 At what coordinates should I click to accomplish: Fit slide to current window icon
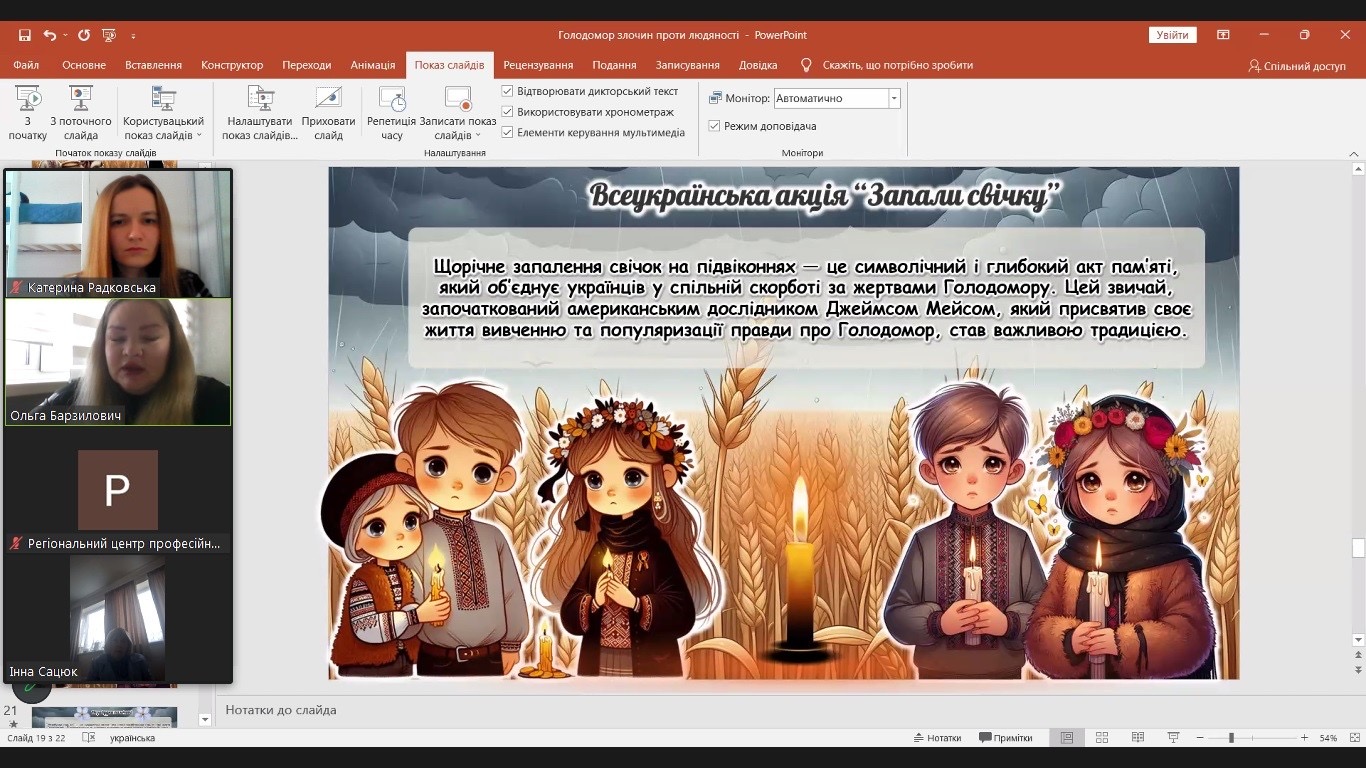1354,738
